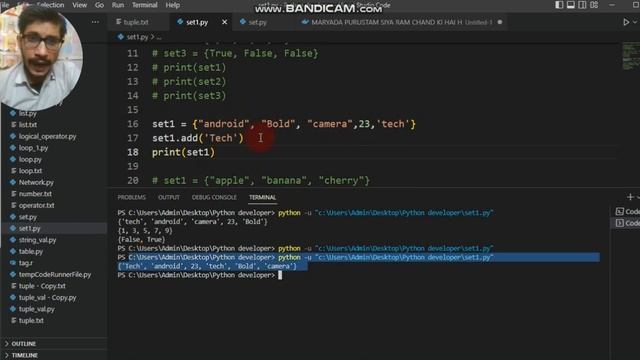
Task: Show the DEBUG CONSOLE panel tab
Action: [x=214, y=197]
